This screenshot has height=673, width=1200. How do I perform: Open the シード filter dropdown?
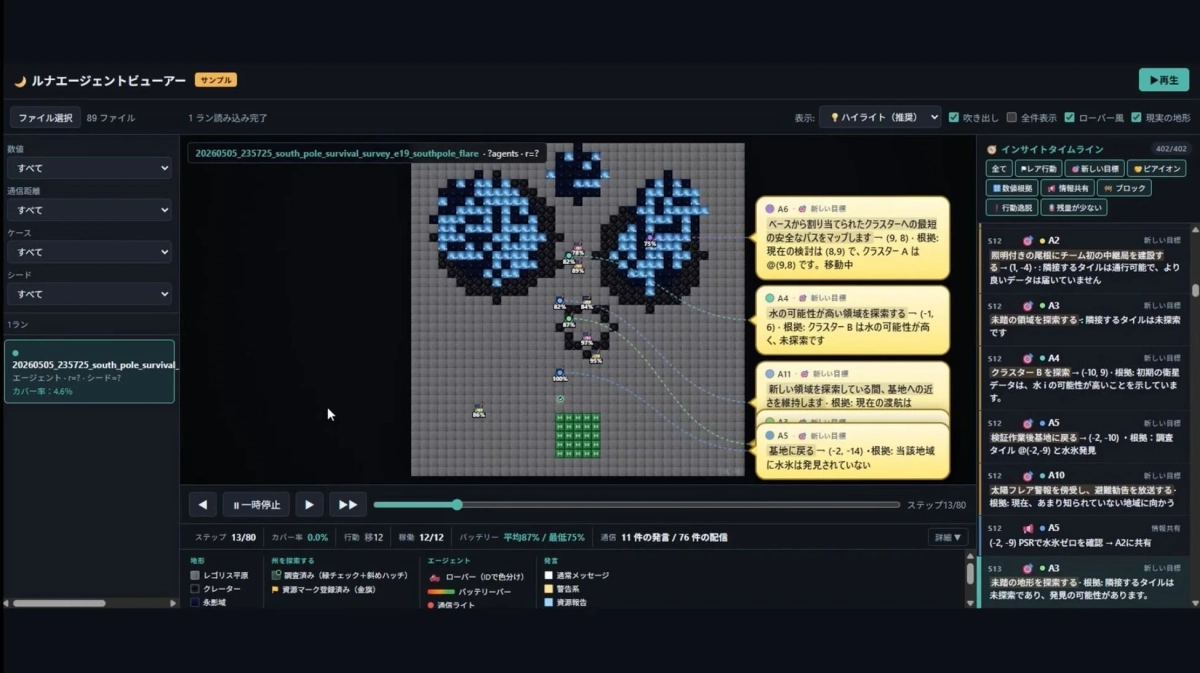90,294
